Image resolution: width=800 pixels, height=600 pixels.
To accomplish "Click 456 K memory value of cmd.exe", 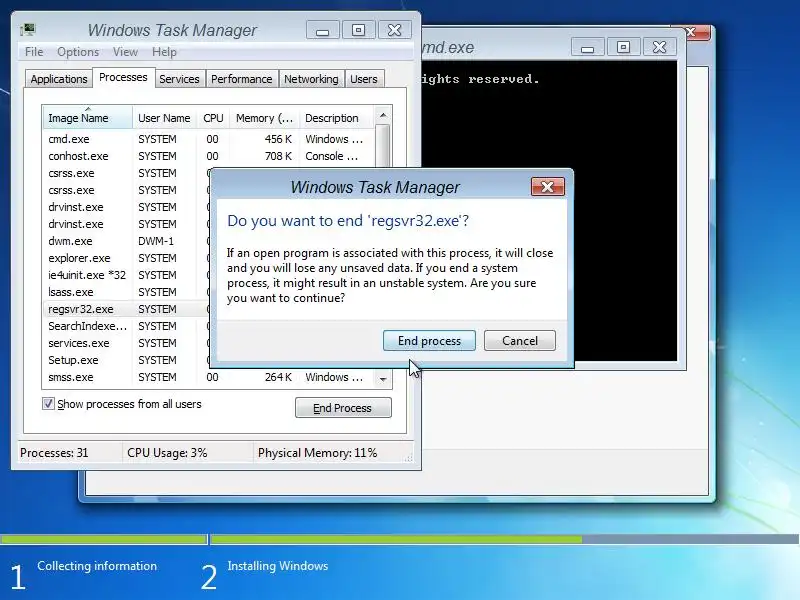I will pyautogui.click(x=278, y=139).
